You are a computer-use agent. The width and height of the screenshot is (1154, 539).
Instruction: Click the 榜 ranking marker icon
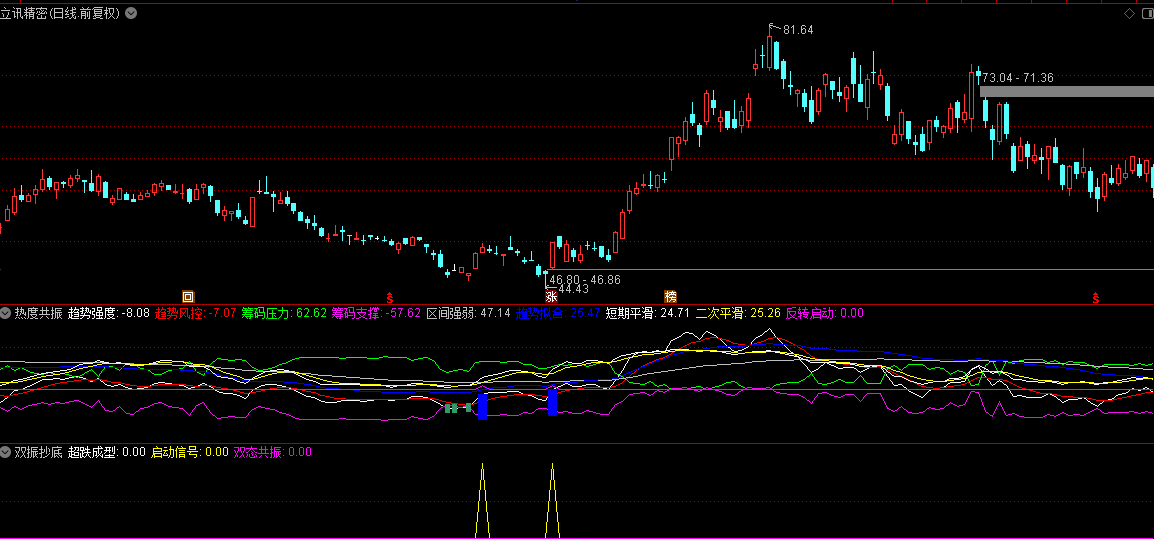pyautogui.click(x=670, y=297)
